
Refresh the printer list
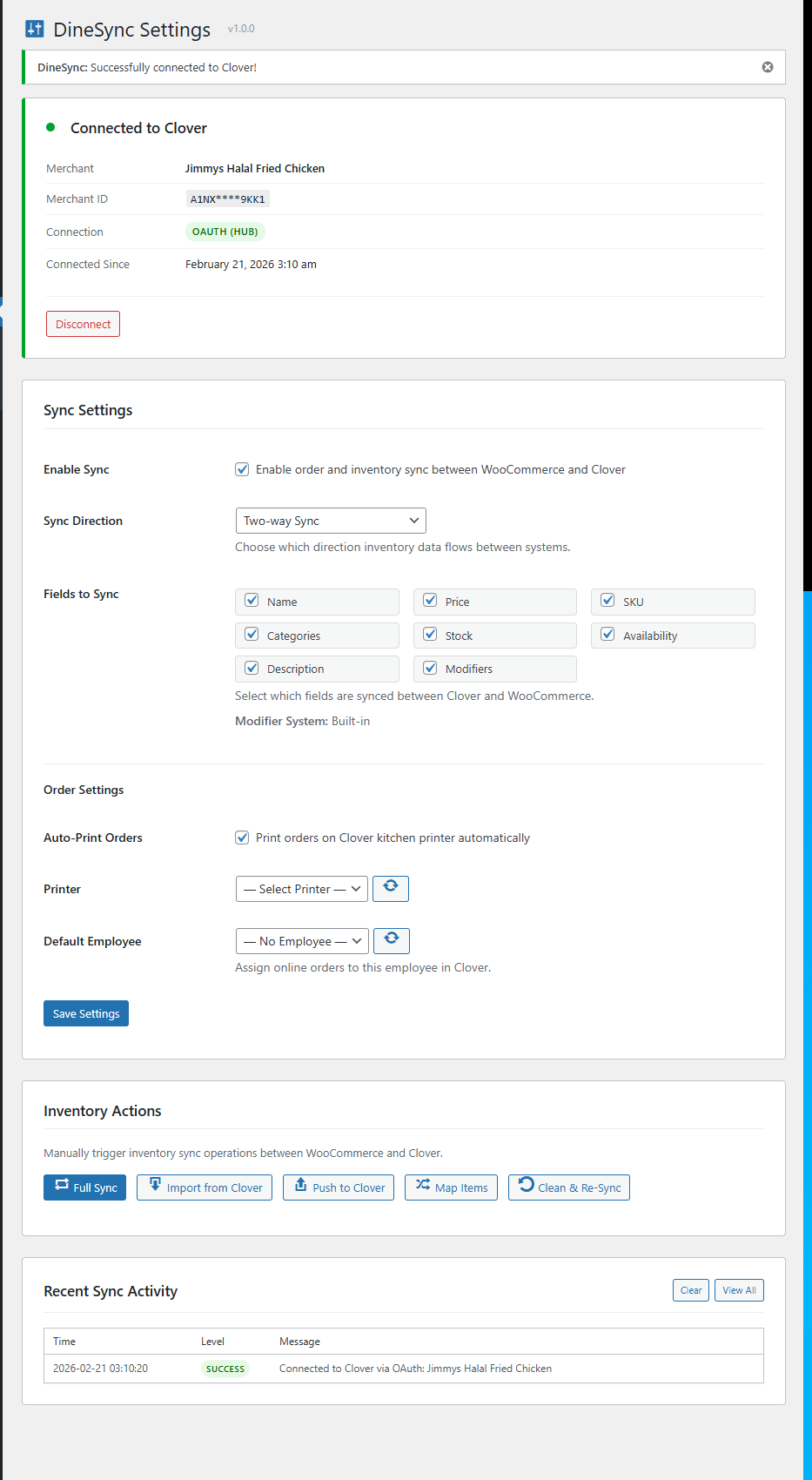pyautogui.click(x=391, y=888)
